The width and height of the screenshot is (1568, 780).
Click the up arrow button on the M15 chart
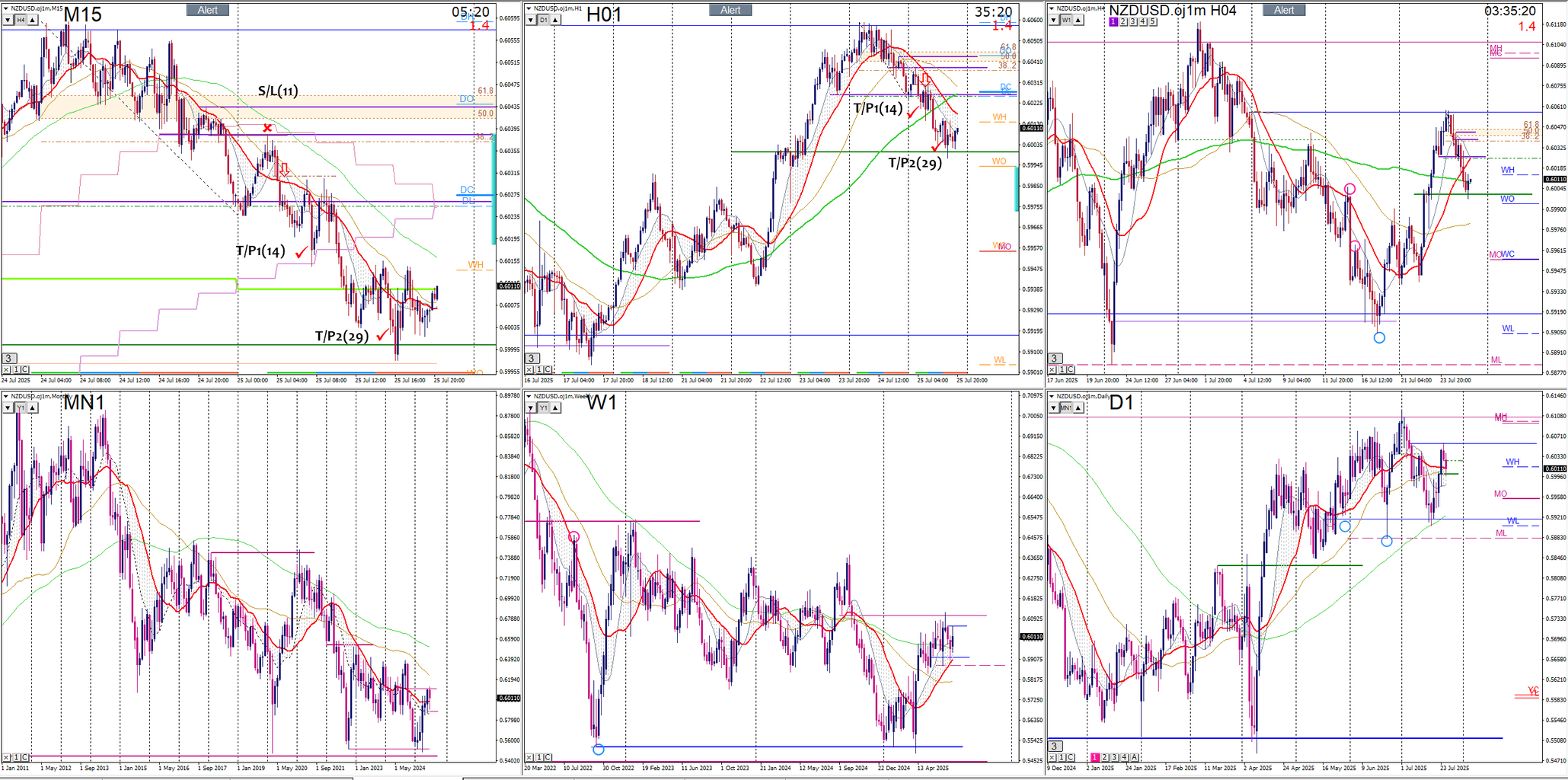[32, 20]
